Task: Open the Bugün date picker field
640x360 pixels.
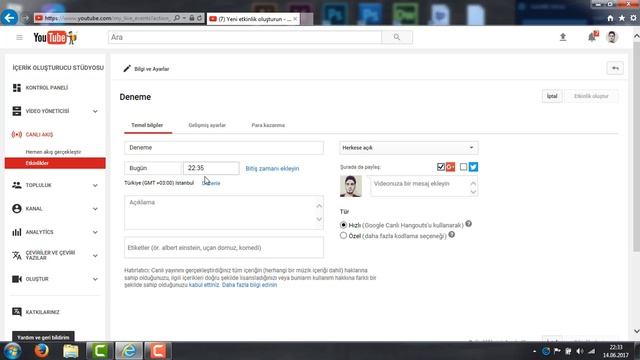Action: coord(153,168)
